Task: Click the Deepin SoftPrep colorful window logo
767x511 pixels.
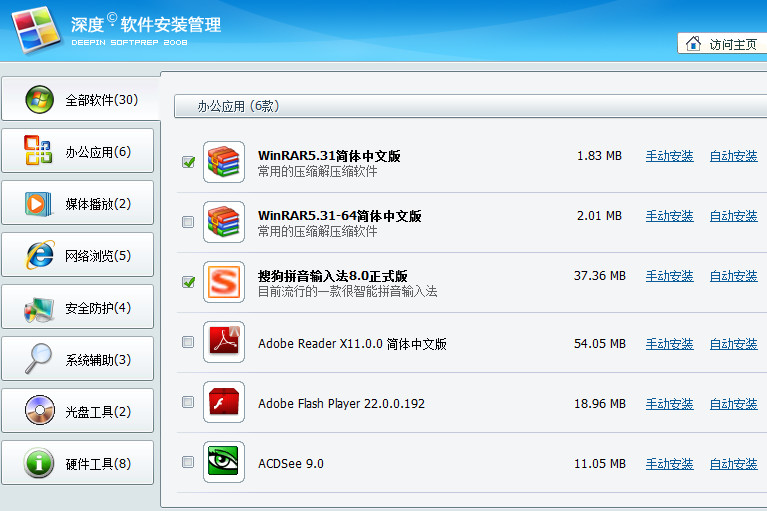Action: click(x=37, y=29)
